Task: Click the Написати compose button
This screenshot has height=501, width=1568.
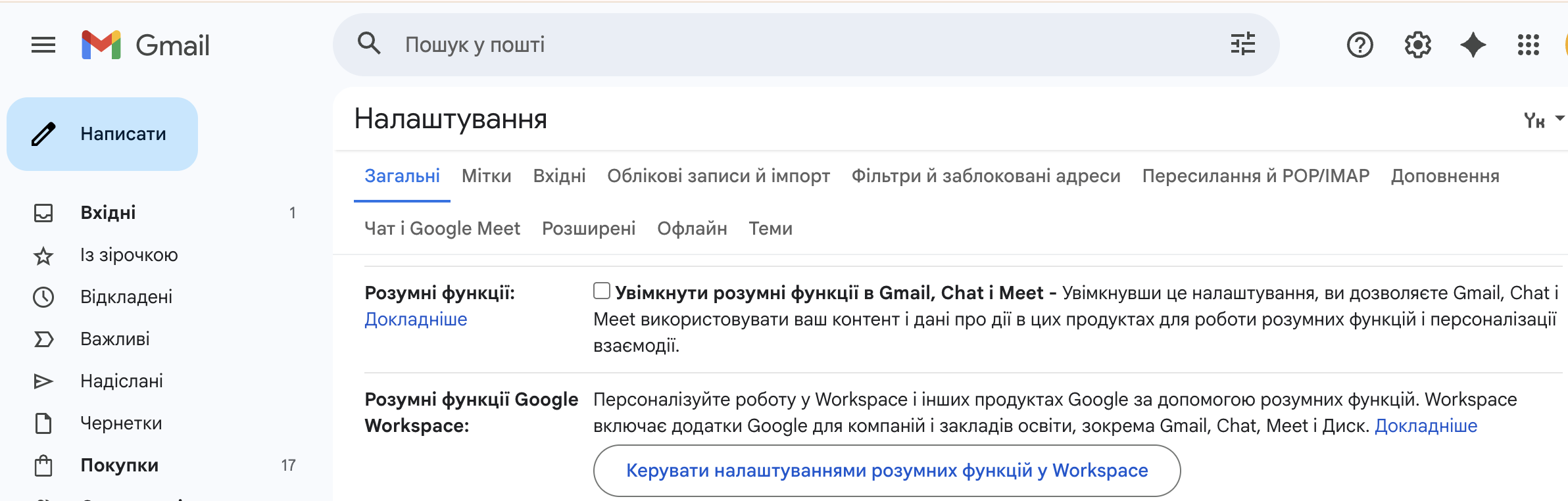Action: point(103,134)
